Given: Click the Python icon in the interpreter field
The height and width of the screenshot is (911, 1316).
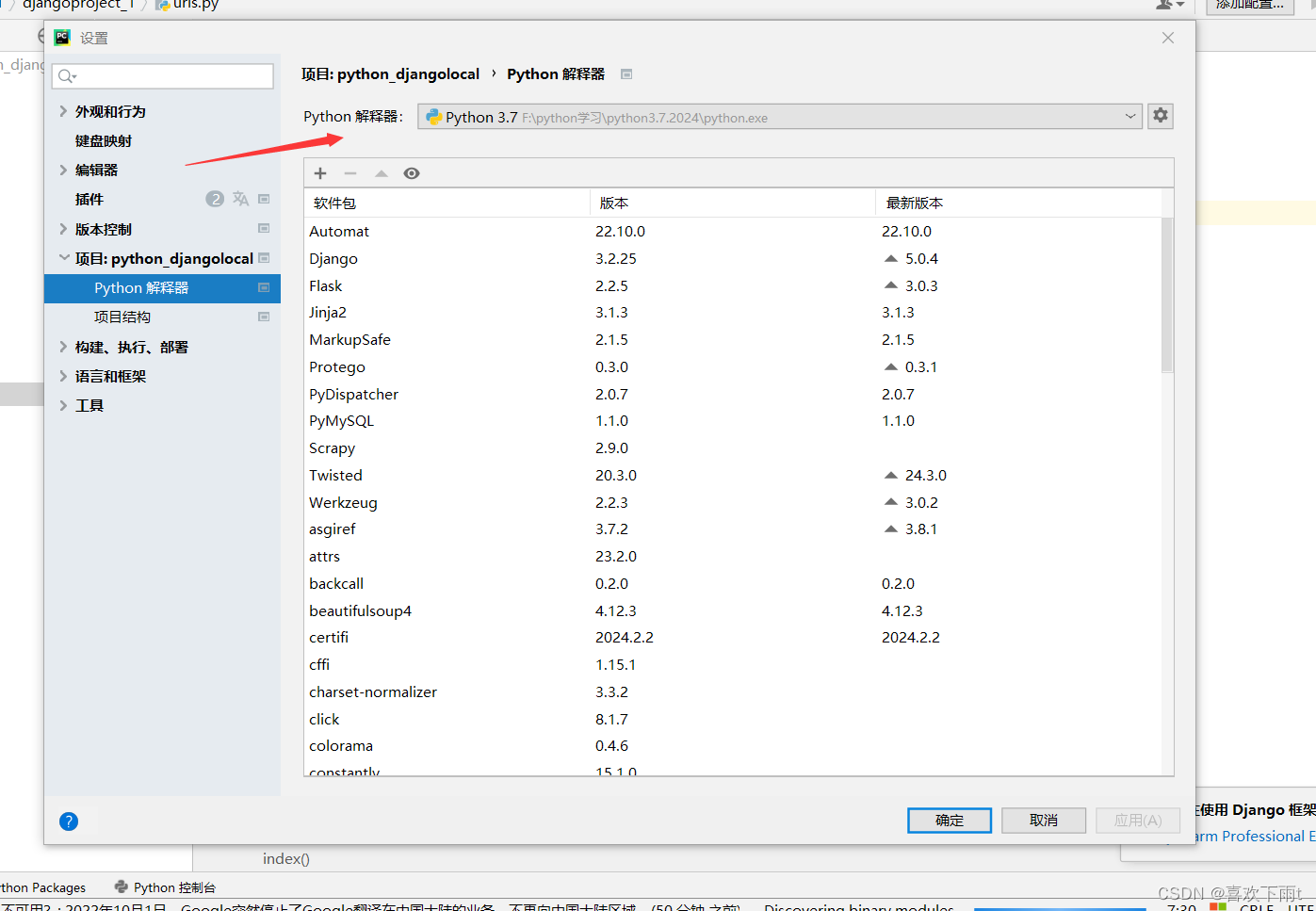Looking at the screenshot, I should coord(434,117).
